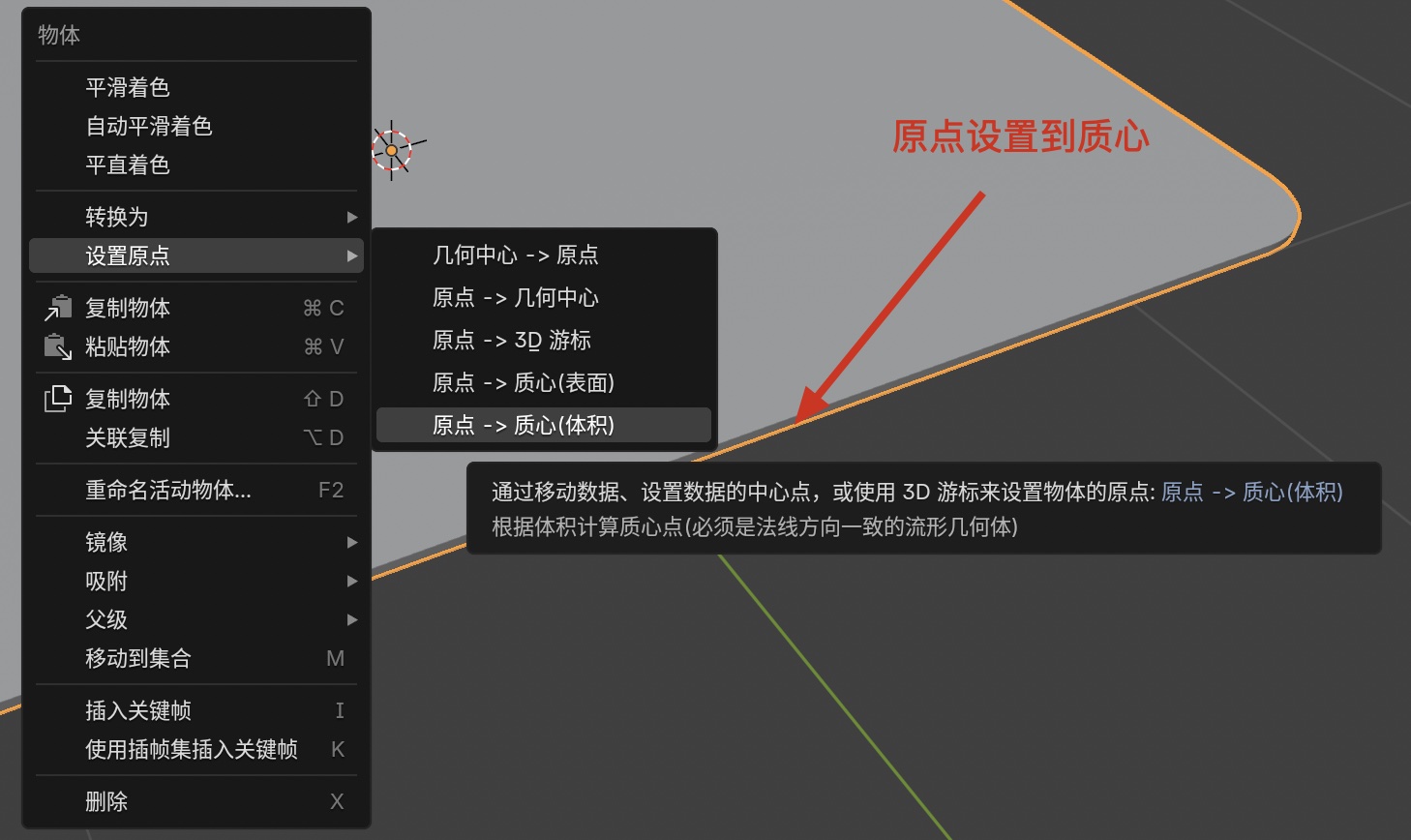The width and height of the screenshot is (1411, 840).
Task: Open the 吸附 submenu
Action: [106, 581]
